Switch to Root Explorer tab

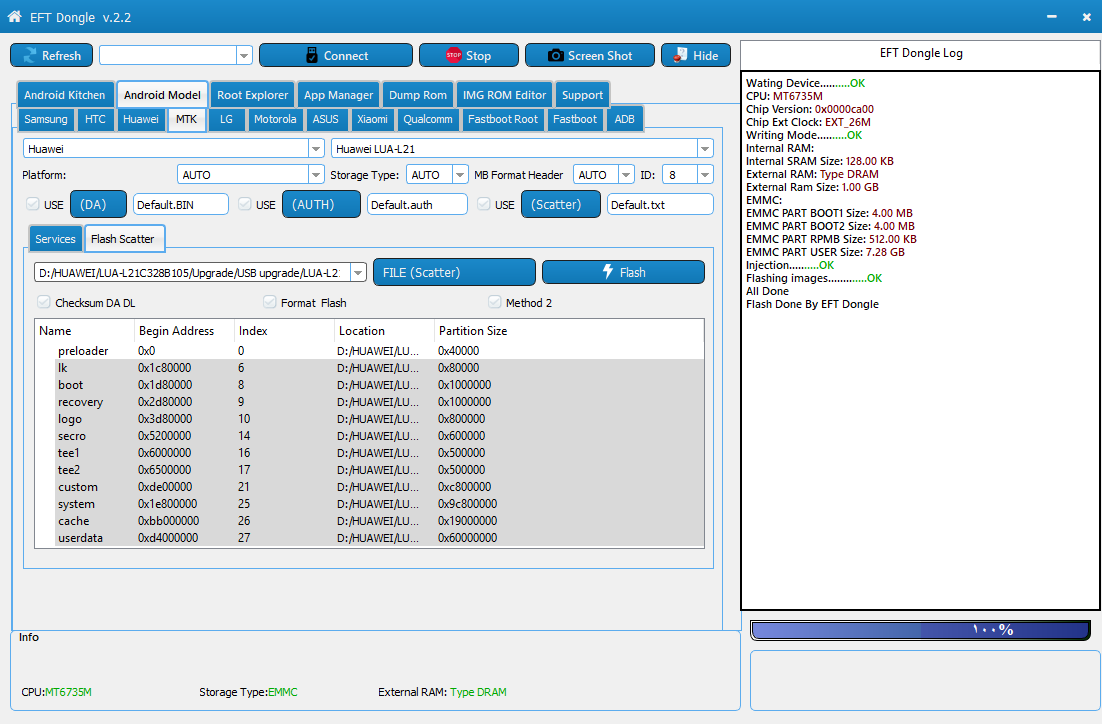click(252, 95)
